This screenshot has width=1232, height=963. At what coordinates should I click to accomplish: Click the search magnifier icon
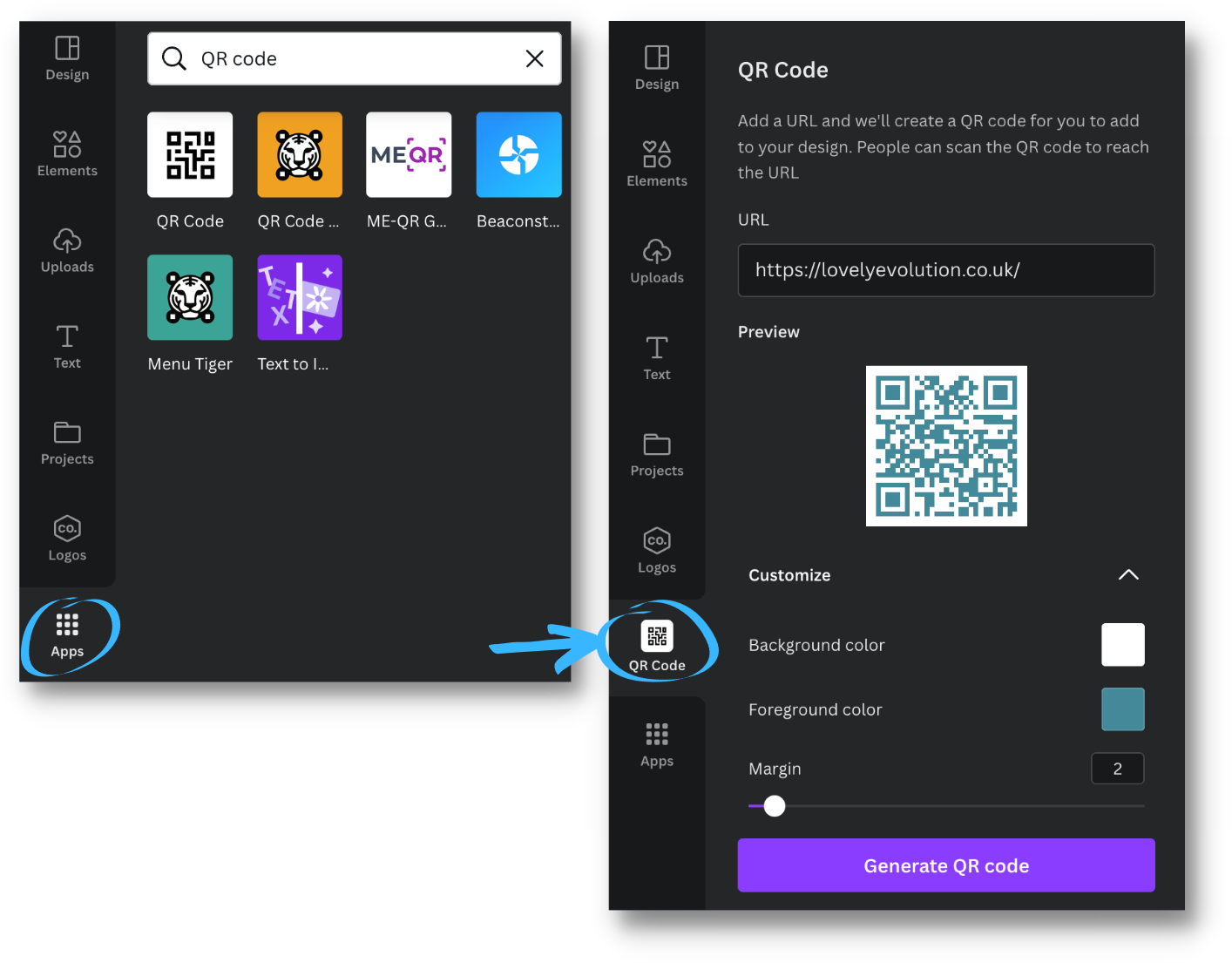173,58
